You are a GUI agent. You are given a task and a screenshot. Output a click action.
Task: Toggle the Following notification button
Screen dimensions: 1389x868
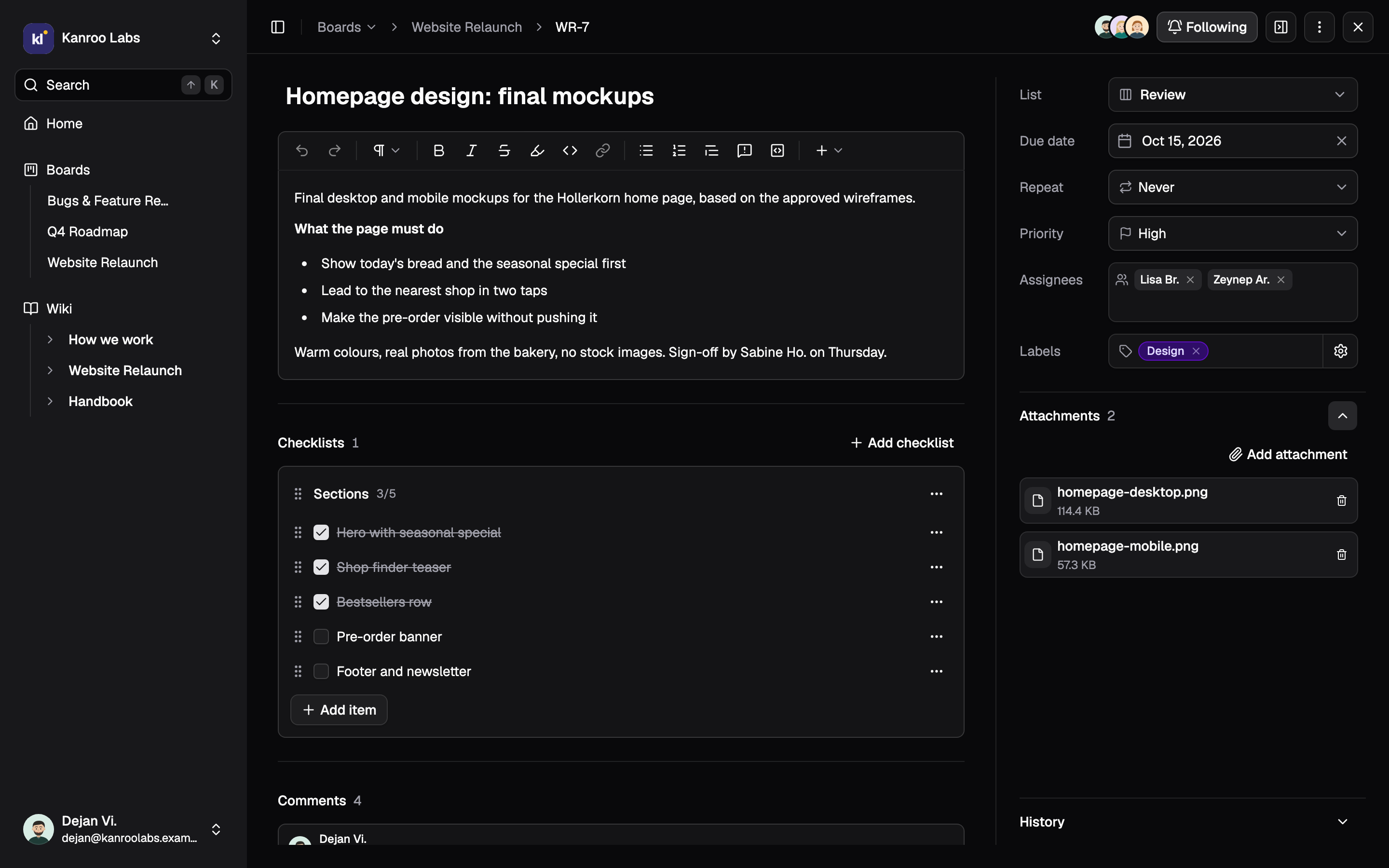coord(1207,27)
